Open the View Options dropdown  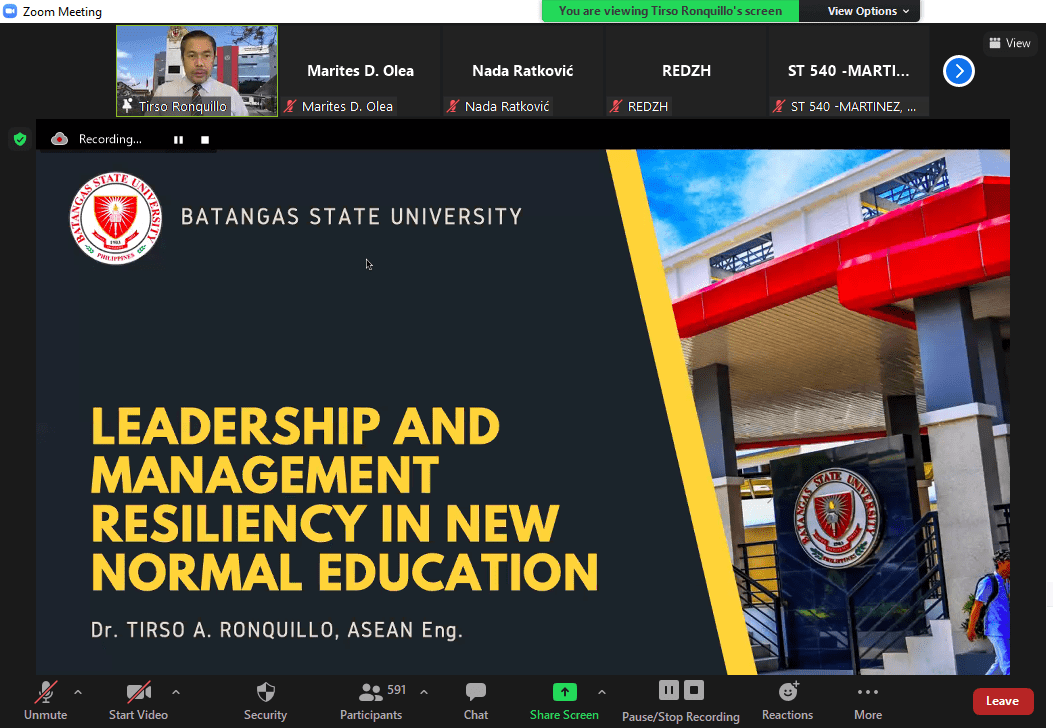pyautogui.click(x=868, y=11)
